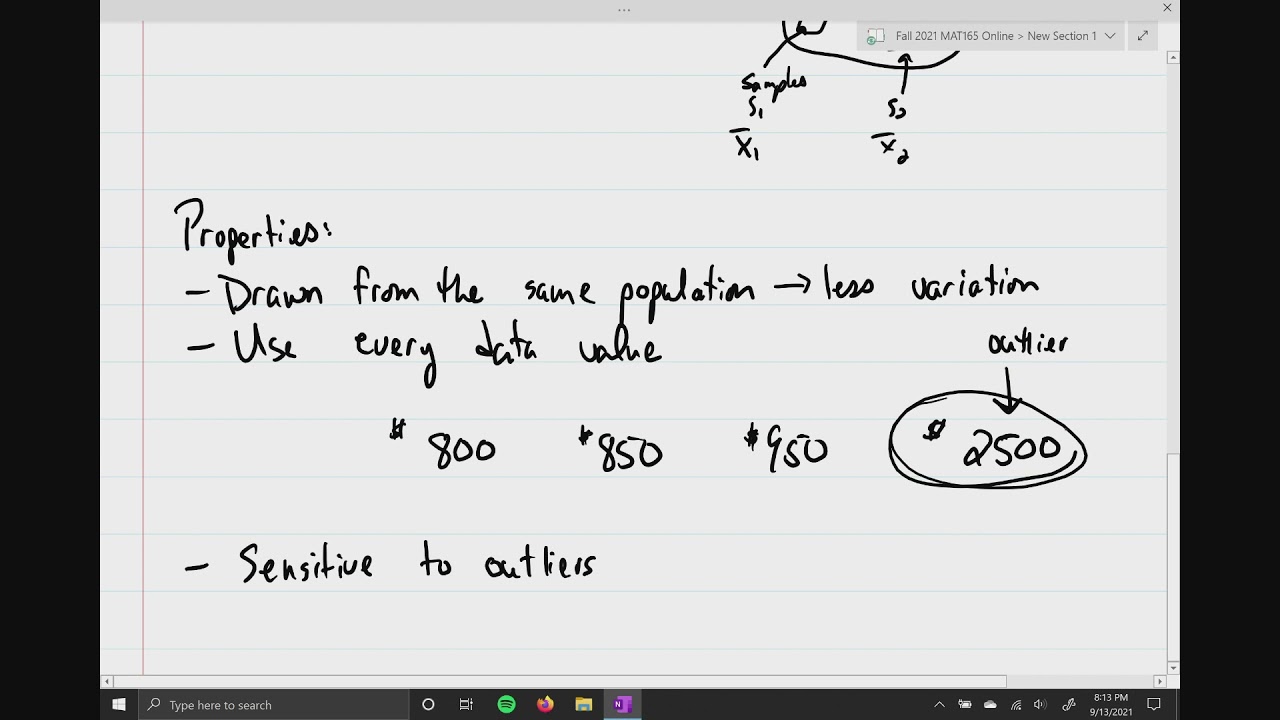This screenshot has width=1280, height=720.
Task: Open File Explorer from the taskbar
Action: 584,705
